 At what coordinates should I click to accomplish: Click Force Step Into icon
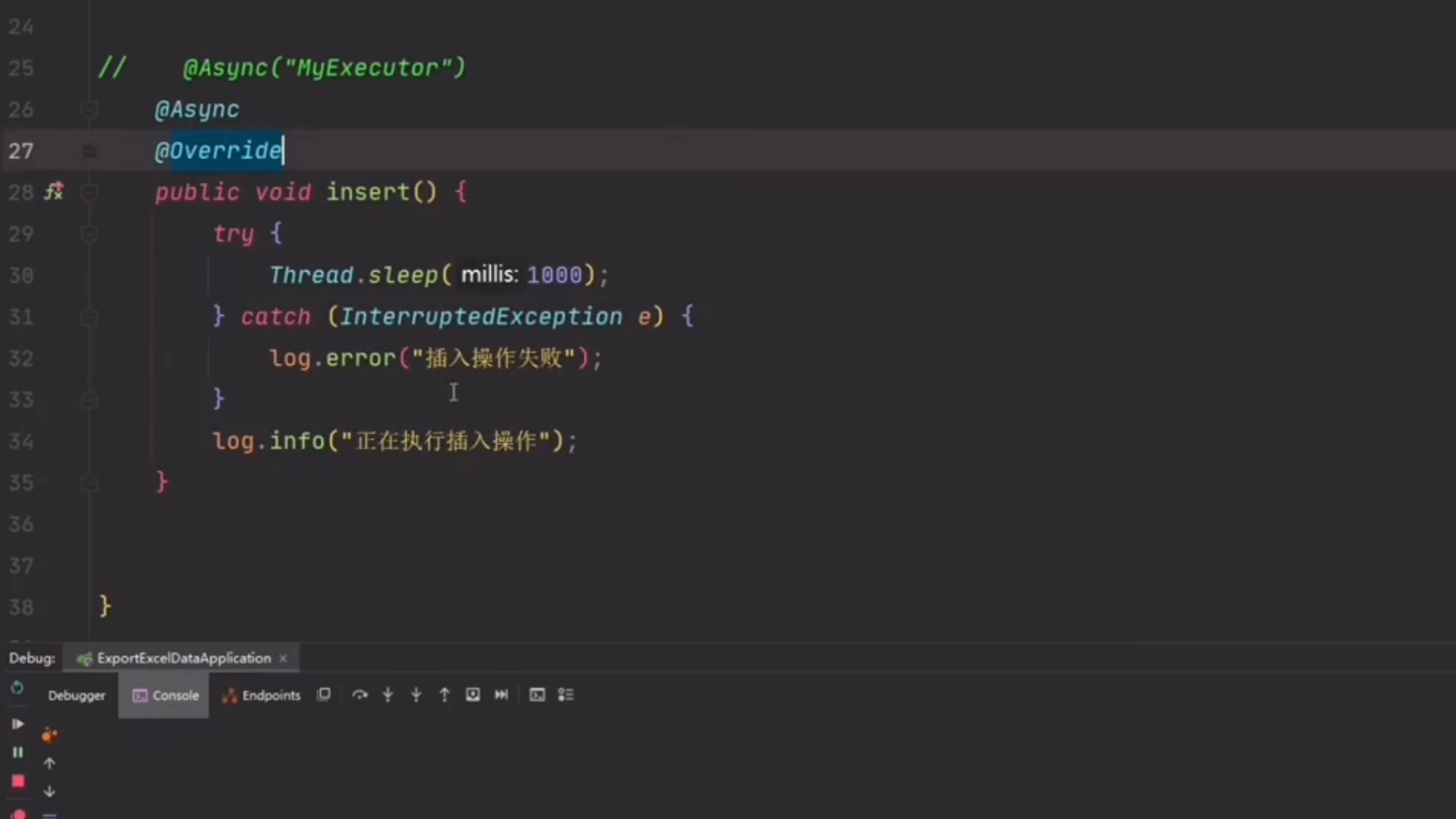[x=416, y=695]
